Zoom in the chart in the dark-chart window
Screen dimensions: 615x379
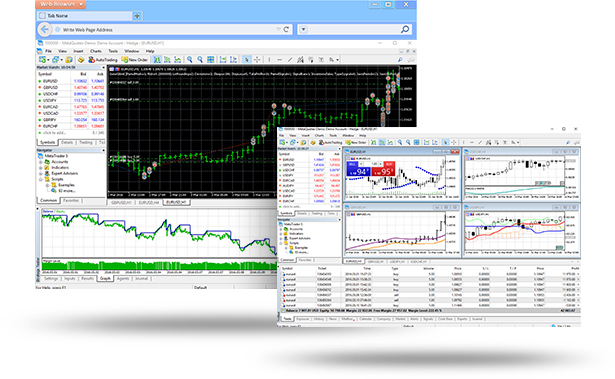point(189,60)
